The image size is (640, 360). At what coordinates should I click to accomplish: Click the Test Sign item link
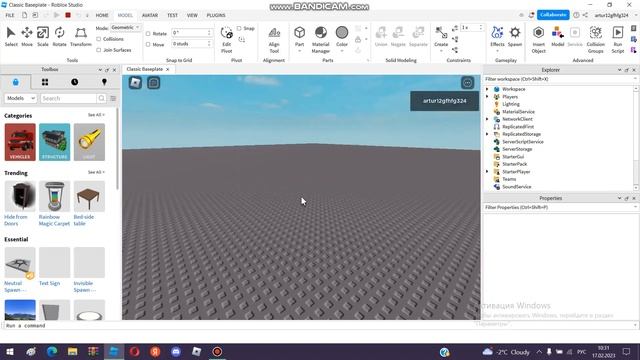pos(49,283)
